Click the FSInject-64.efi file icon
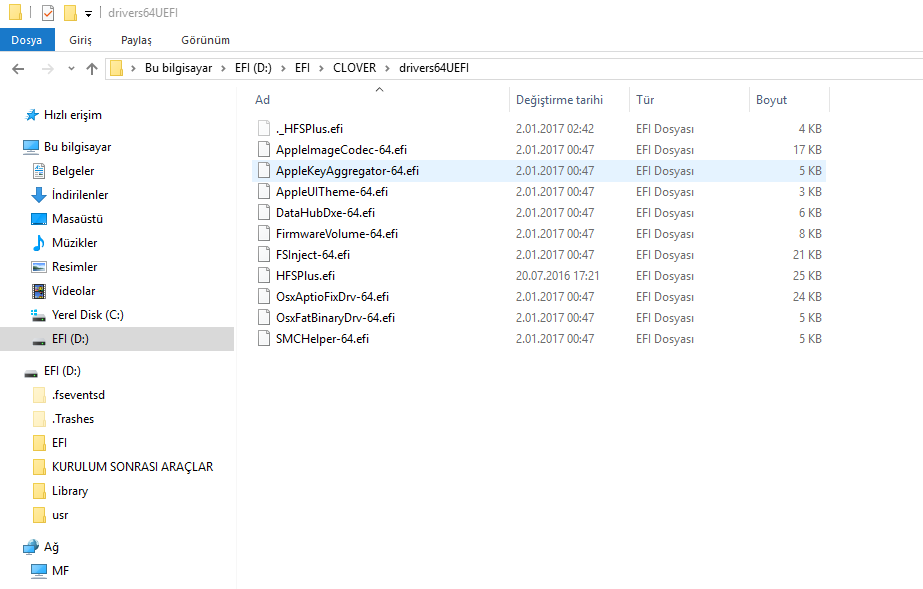This screenshot has width=923, height=589. click(x=264, y=255)
